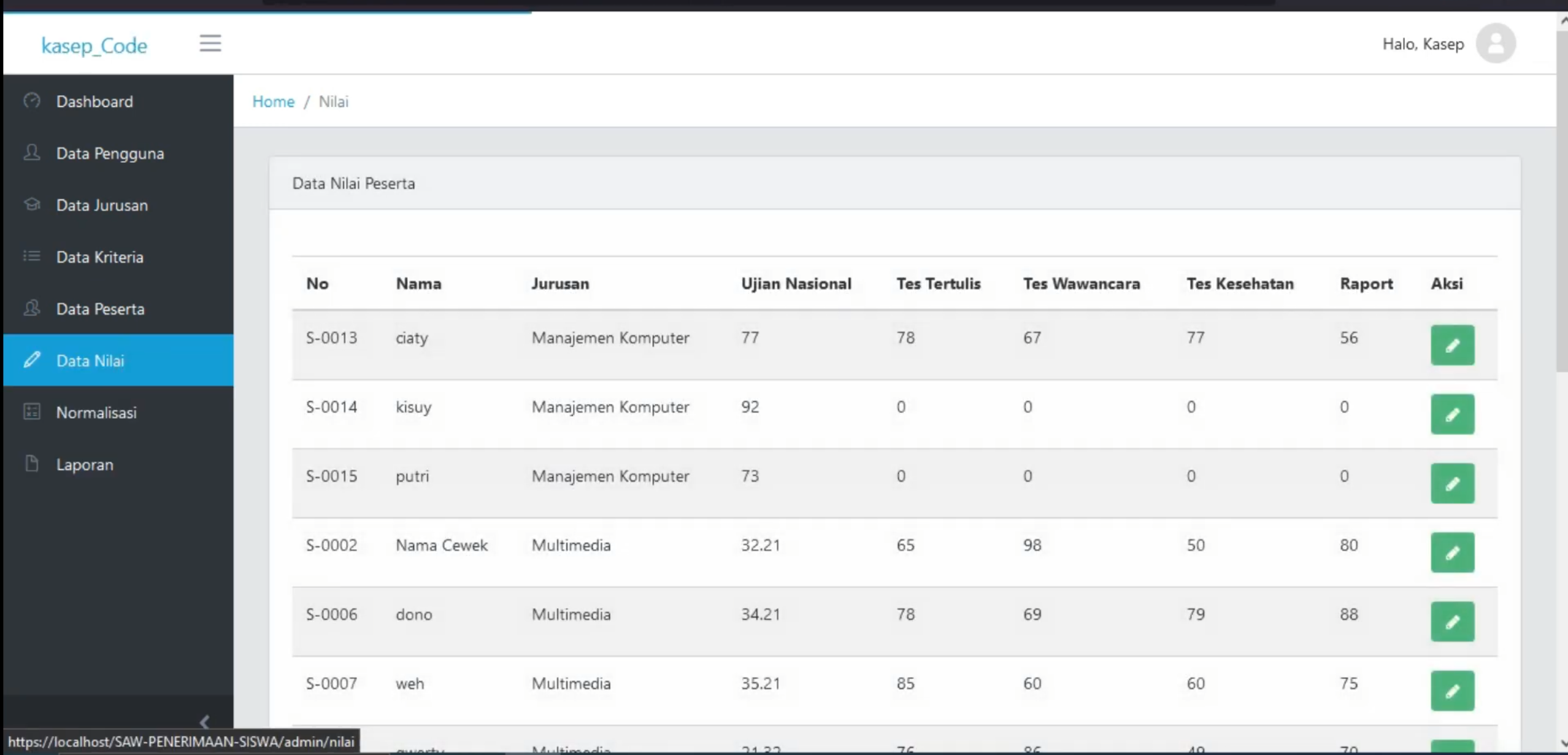1568x755 pixels.
Task: Click the Halo, Kasep greeting text
Action: (1423, 44)
